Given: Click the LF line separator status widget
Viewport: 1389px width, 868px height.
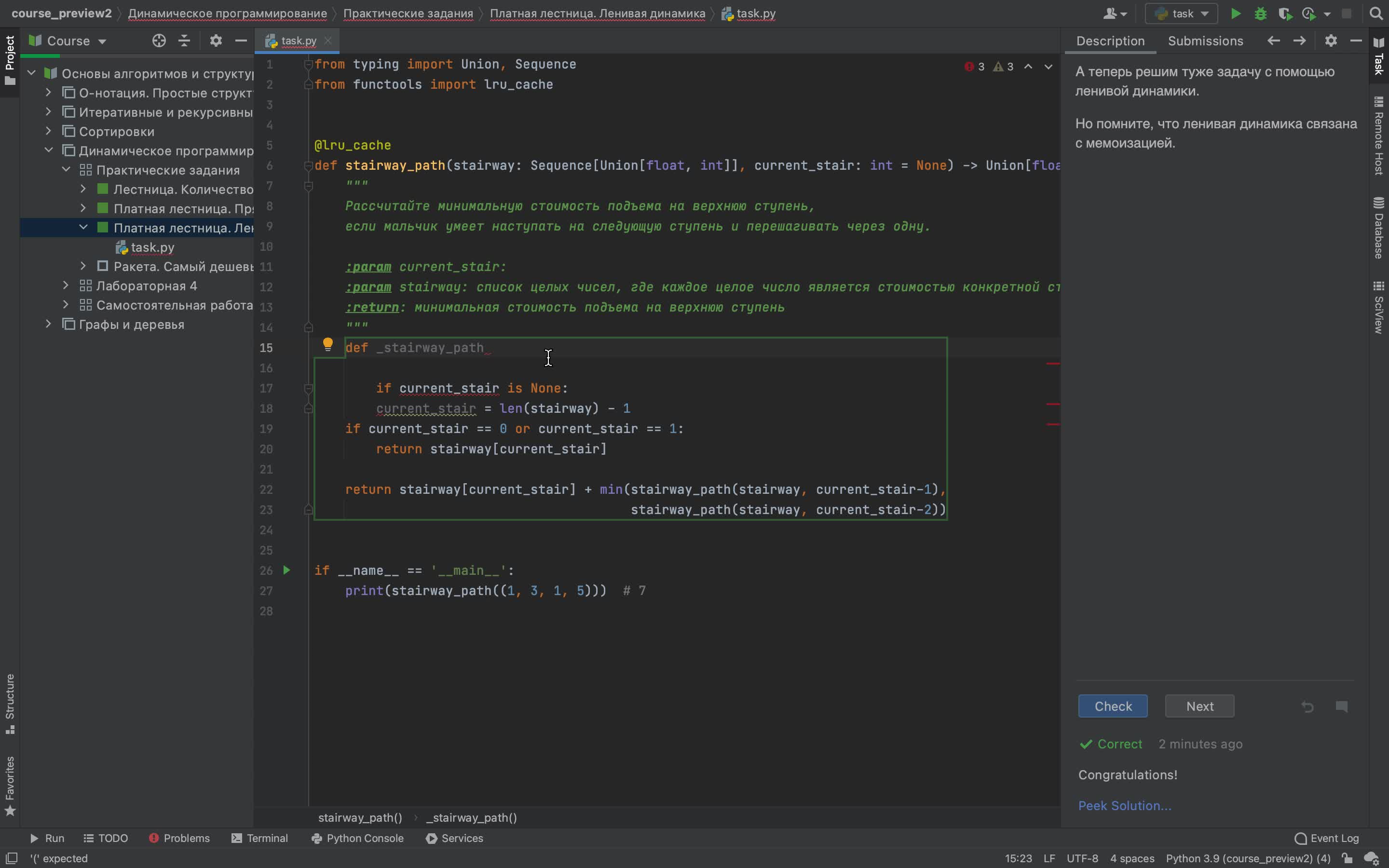Looking at the screenshot, I should (1049, 858).
